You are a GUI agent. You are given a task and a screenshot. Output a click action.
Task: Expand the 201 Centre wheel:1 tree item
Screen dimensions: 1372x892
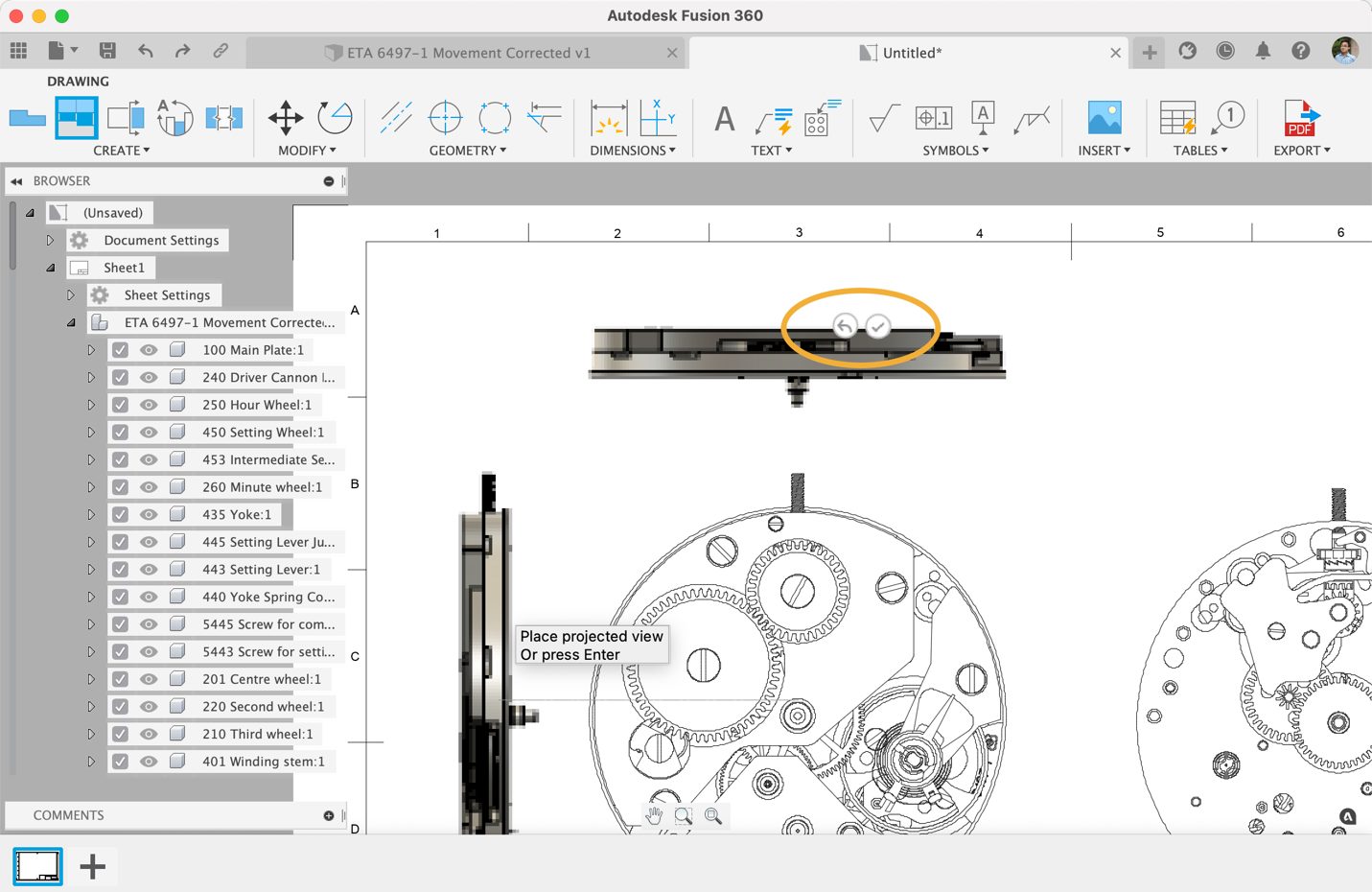91,679
